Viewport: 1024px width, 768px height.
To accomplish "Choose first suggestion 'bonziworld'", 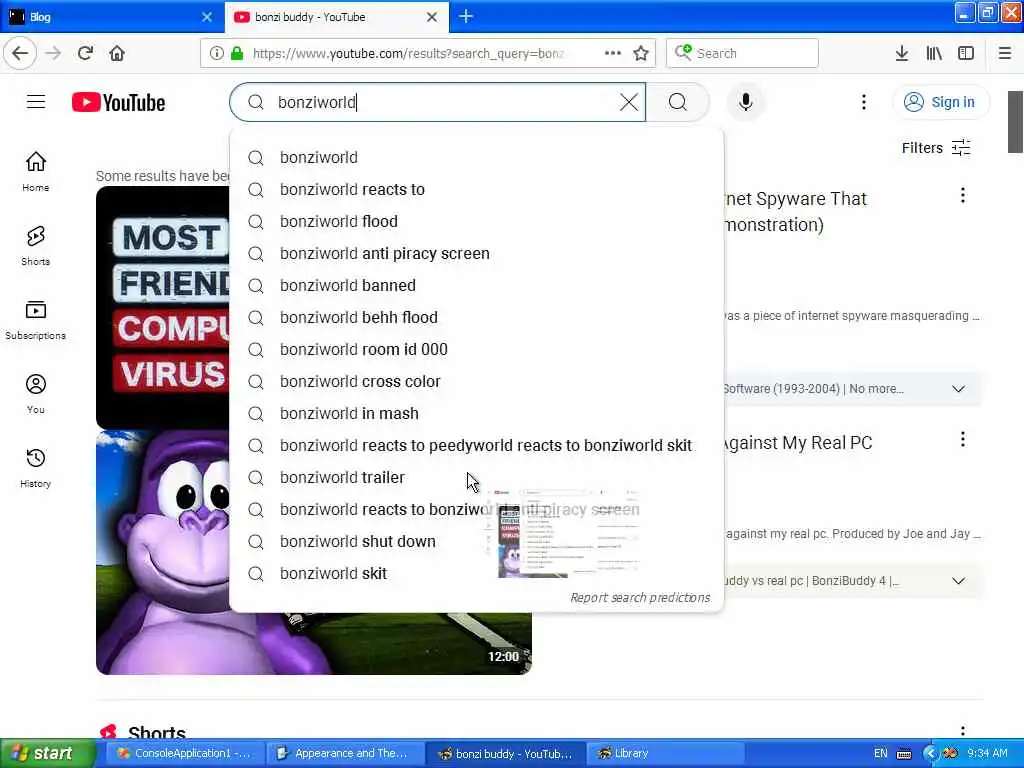I will [x=477, y=157].
